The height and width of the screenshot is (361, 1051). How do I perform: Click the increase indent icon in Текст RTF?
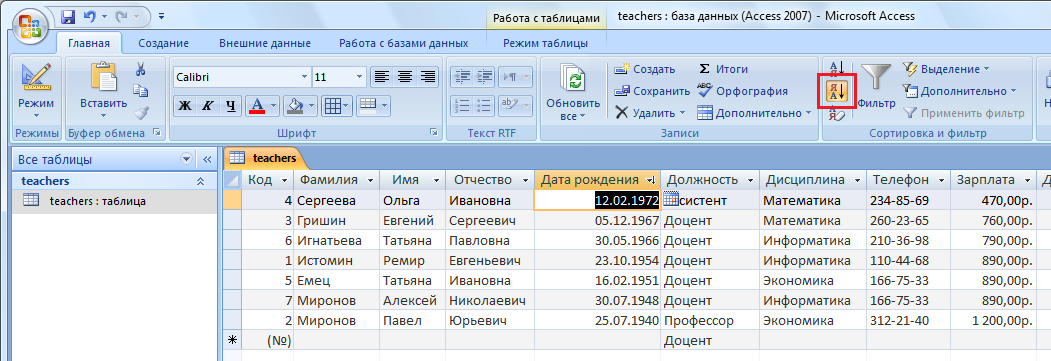pyautogui.click(x=485, y=76)
